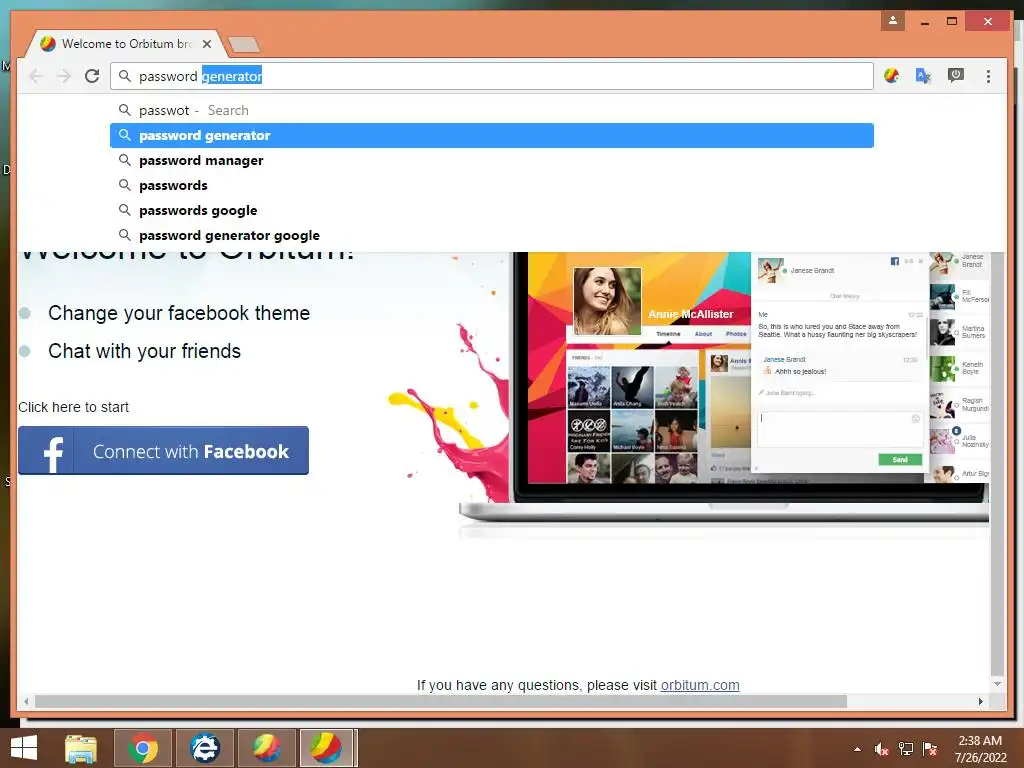Click the 'Click here to start' text
The image size is (1024, 768).
(x=73, y=407)
